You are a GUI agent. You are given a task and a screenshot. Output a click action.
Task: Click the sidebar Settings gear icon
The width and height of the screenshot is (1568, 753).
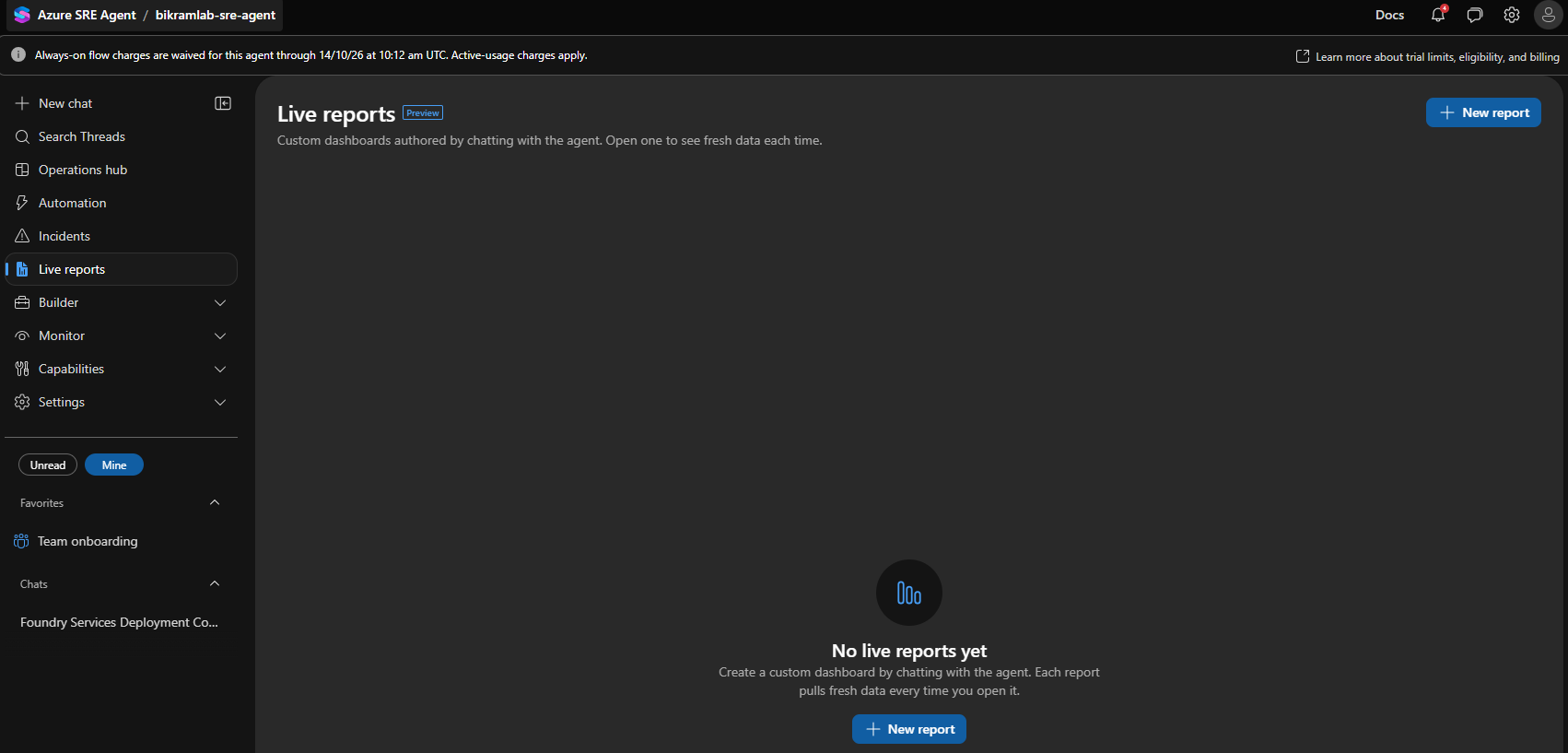22,402
